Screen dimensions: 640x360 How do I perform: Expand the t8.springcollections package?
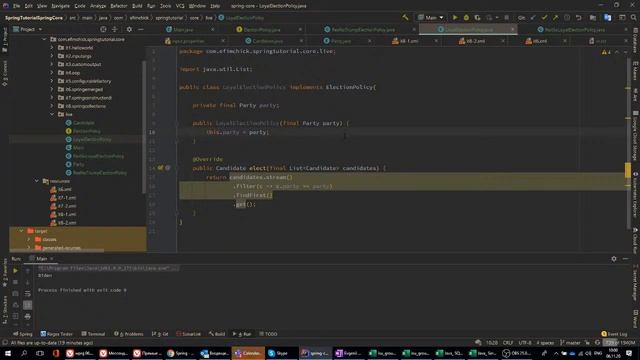tap(52, 106)
